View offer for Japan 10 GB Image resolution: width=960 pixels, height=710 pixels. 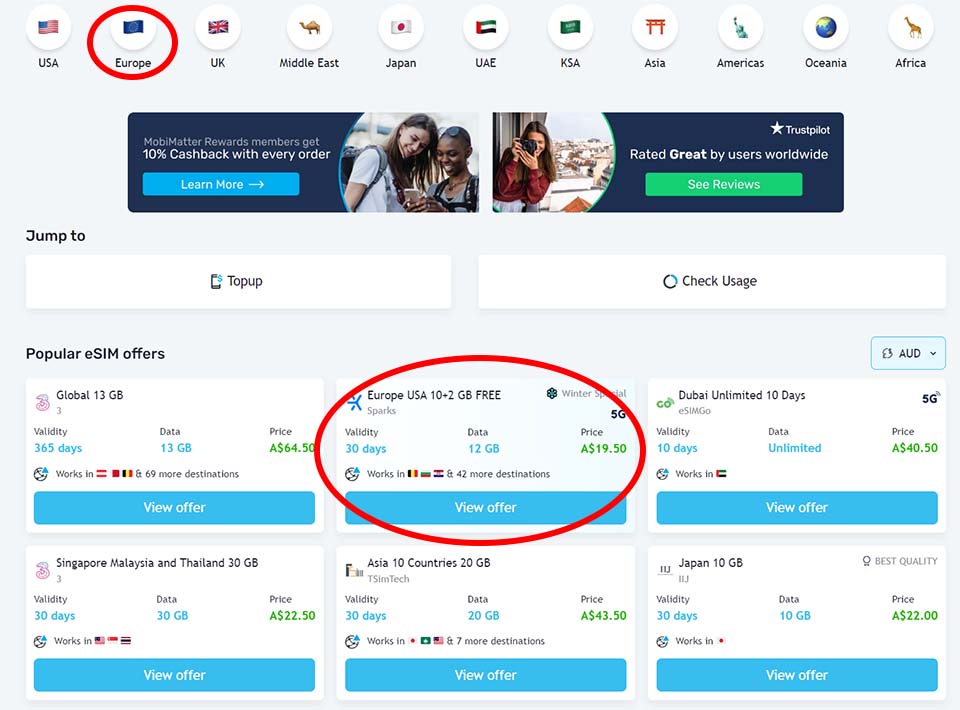pyautogui.click(x=797, y=675)
